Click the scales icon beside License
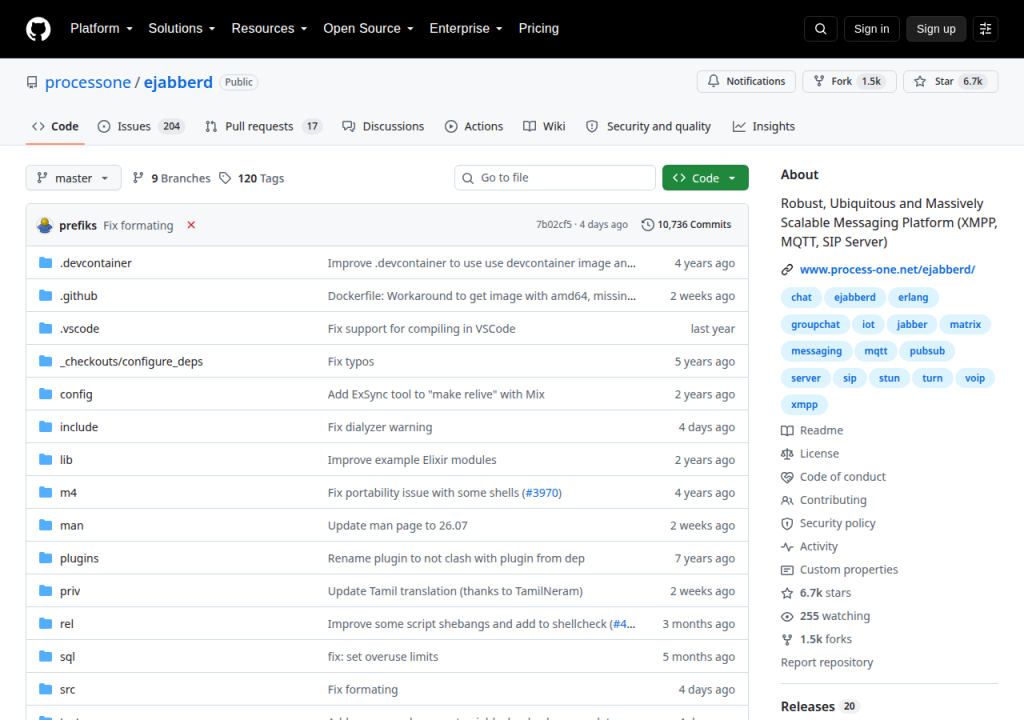The width and height of the screenshot is (1024, 720). pos(787,453)
